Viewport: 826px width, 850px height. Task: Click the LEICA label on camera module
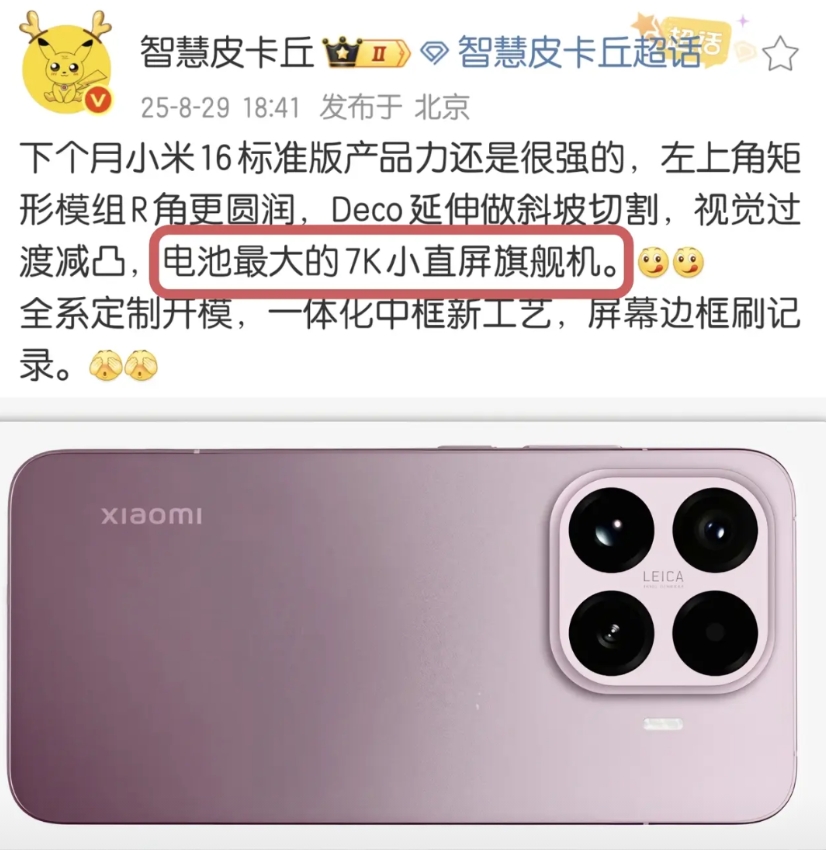[663, 577]
